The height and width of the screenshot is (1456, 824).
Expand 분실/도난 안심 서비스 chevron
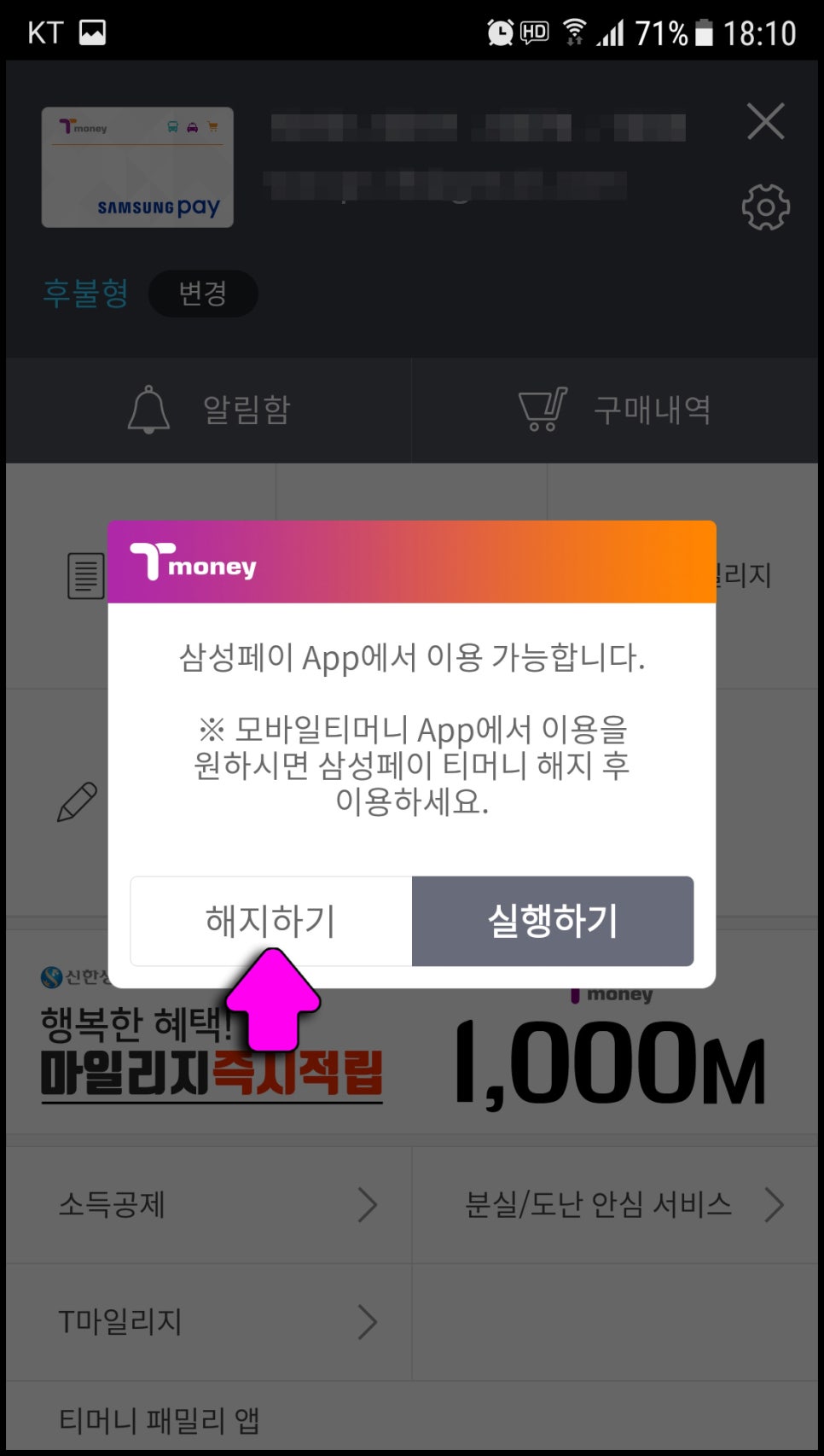[774, 1205]
